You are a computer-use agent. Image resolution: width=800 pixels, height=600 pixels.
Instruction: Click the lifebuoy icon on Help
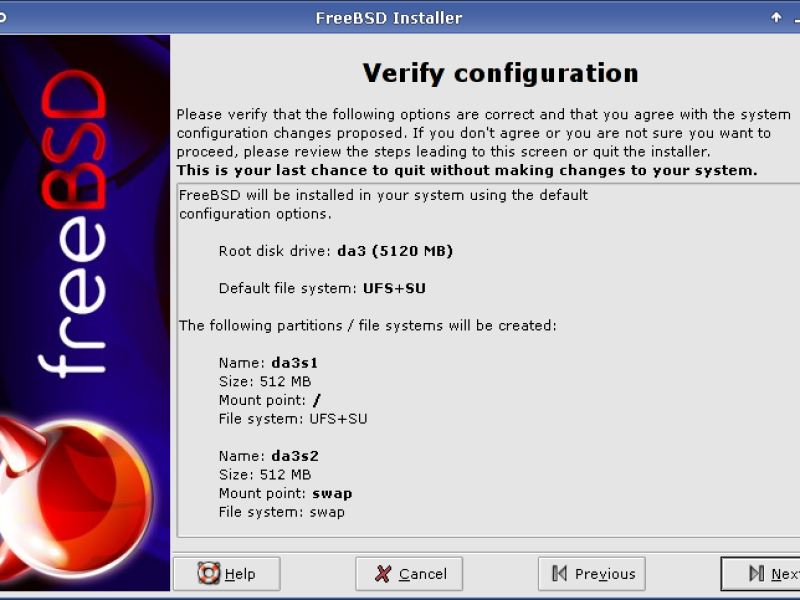(x=209, y=573)
